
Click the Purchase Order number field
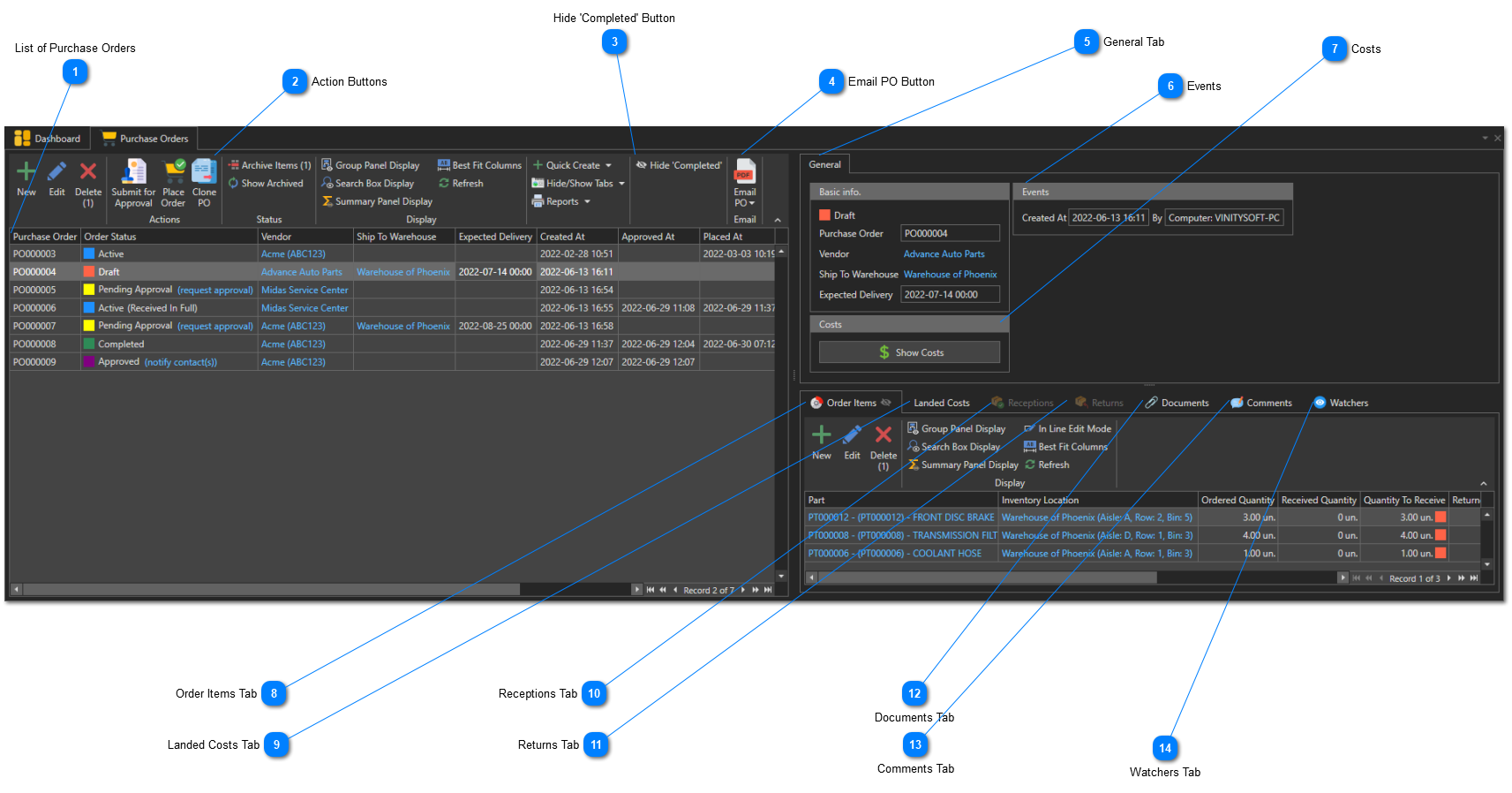[950, 234]
